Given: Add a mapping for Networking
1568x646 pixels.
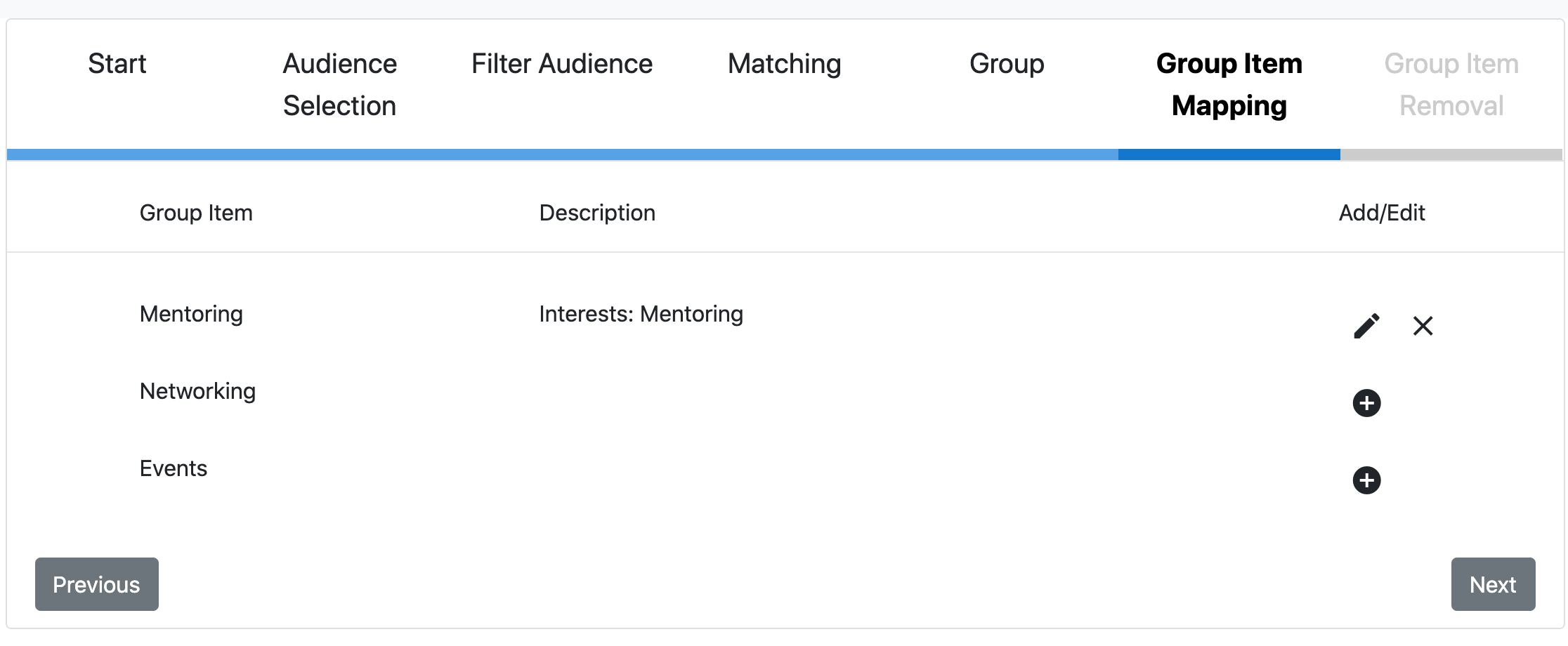Looking at the screenshot, I should tap(1366, 403).
